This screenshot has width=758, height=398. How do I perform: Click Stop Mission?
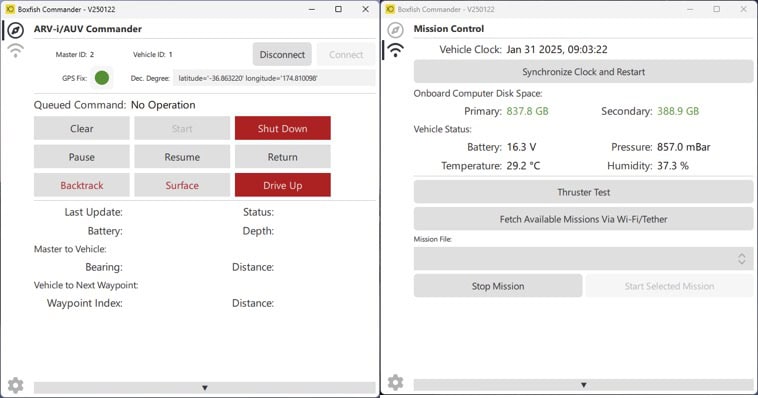498,286
